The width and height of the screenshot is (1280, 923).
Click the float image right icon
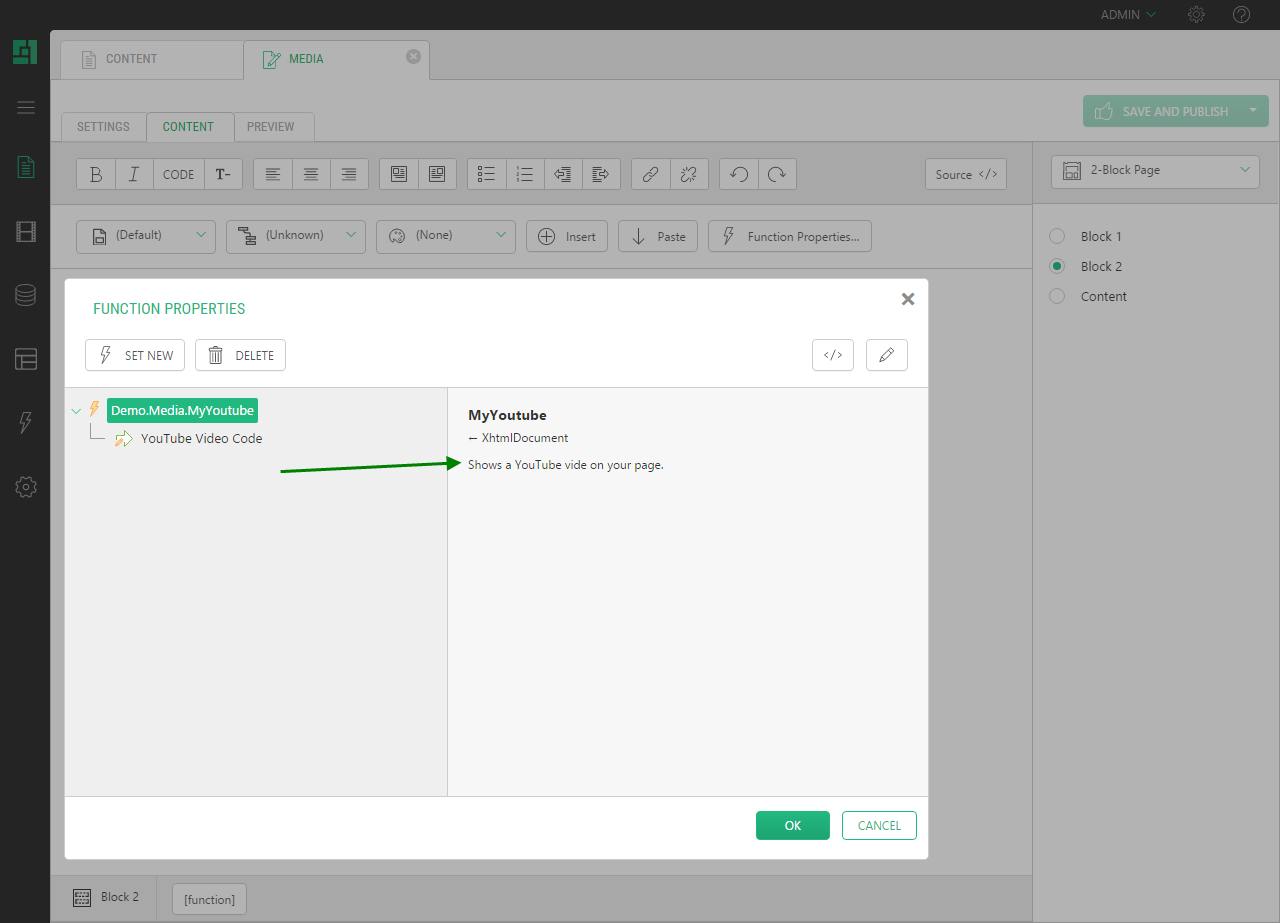tap(437, 174)
